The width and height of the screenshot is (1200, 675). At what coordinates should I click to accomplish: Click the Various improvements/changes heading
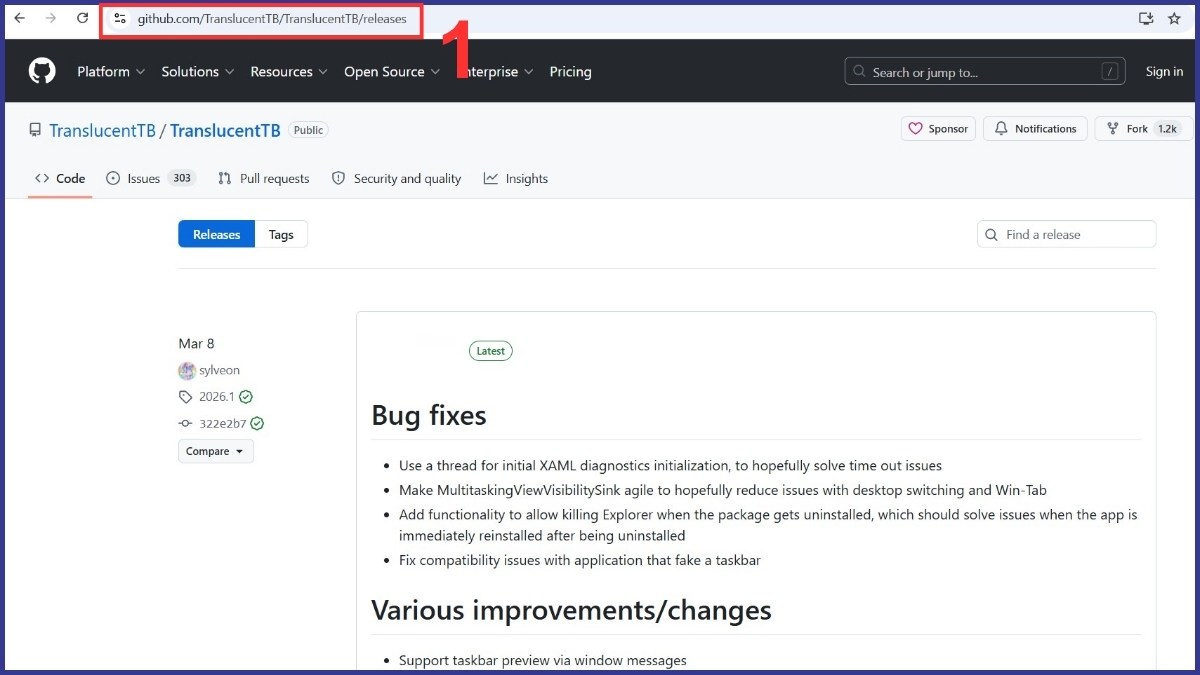[x=571, y=610]
